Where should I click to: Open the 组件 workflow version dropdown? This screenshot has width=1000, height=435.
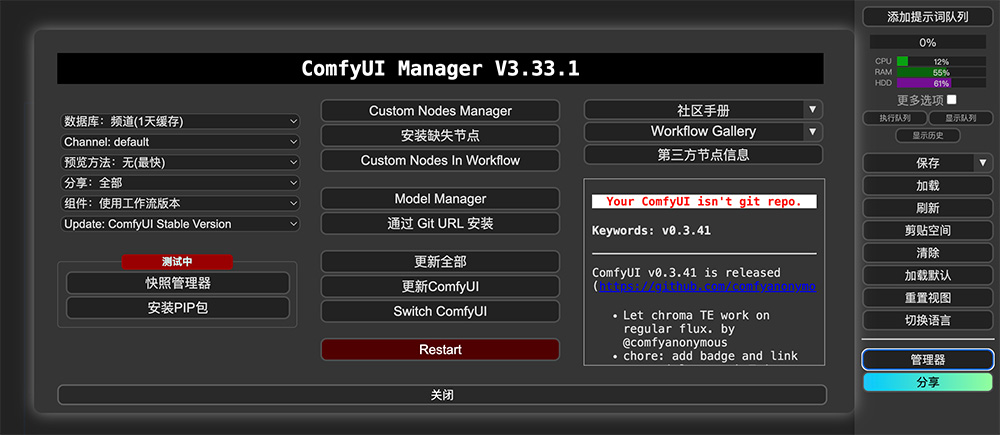pos(181,203)
